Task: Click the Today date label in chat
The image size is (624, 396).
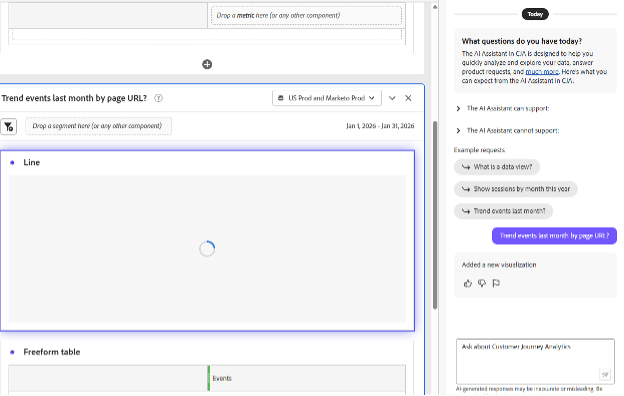Action: click(535, 14)
